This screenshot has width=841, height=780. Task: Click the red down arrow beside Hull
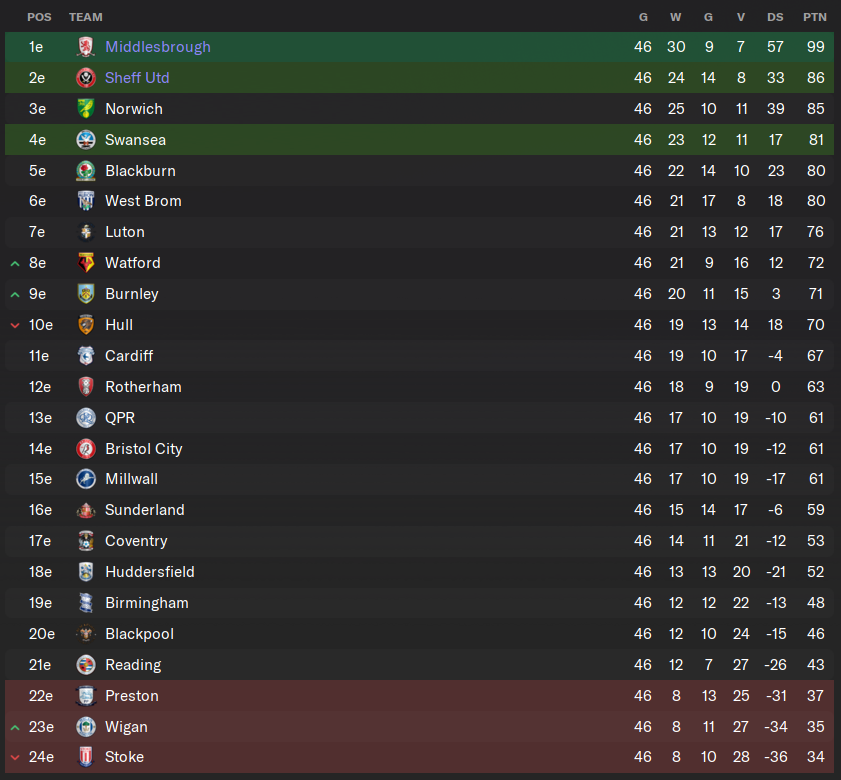tap(15, 326)
